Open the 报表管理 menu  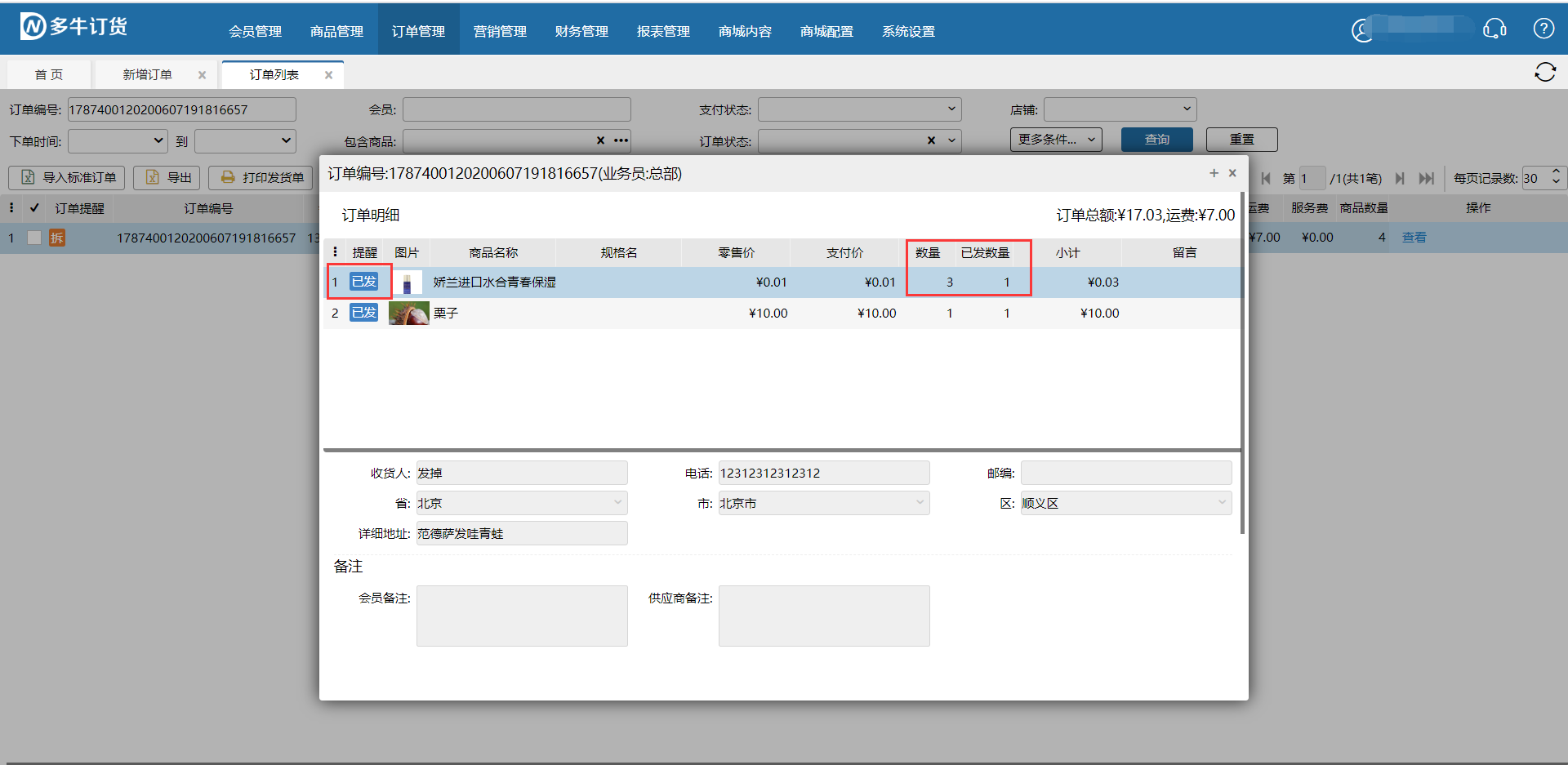663,31
